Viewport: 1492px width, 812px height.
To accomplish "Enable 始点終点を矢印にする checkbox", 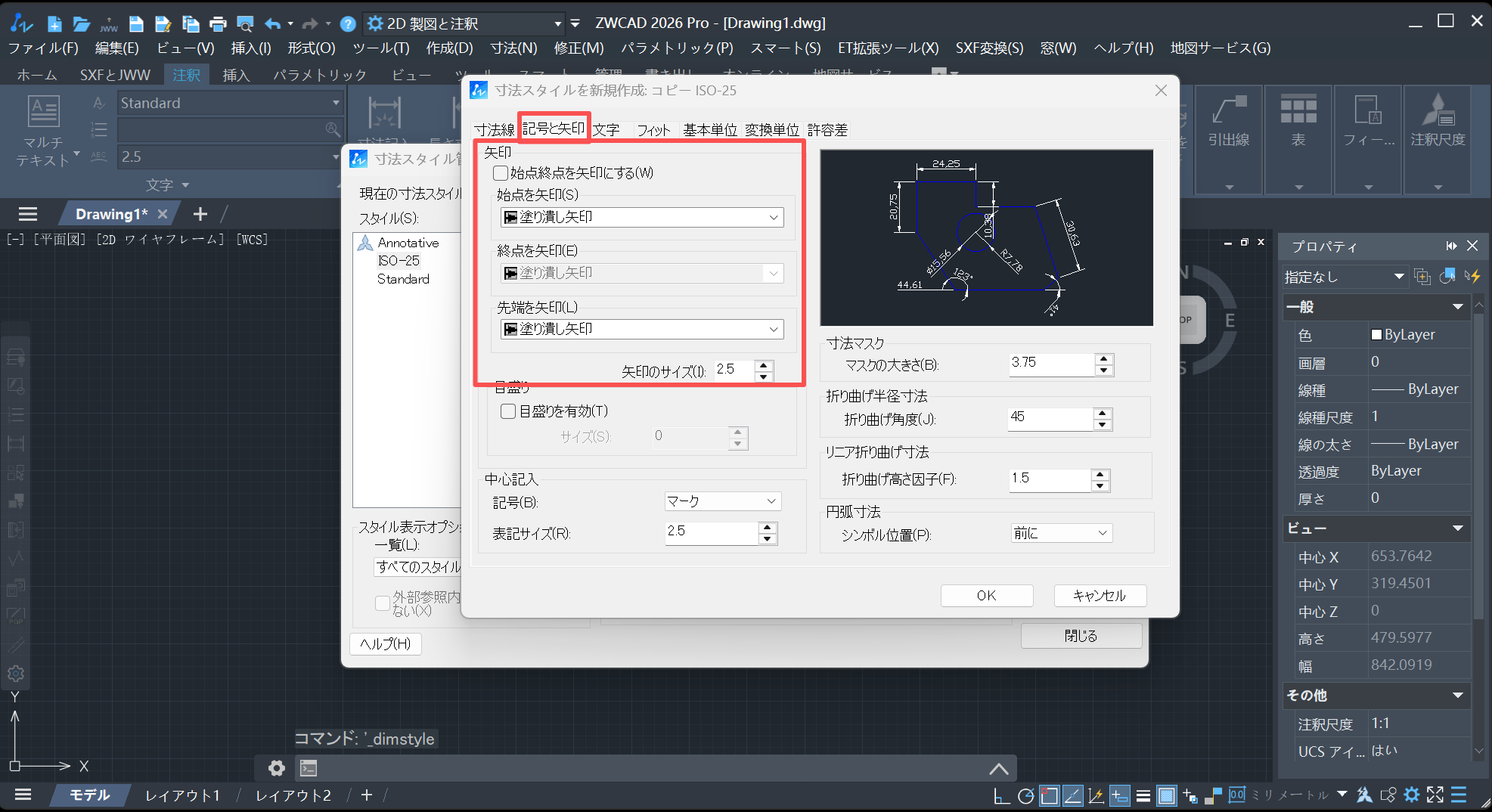I will [500, 172].
